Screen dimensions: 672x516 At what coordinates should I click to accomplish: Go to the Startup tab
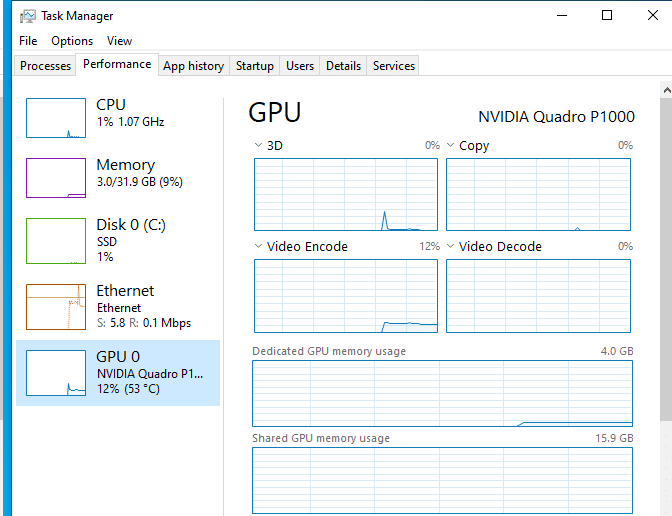255,66
